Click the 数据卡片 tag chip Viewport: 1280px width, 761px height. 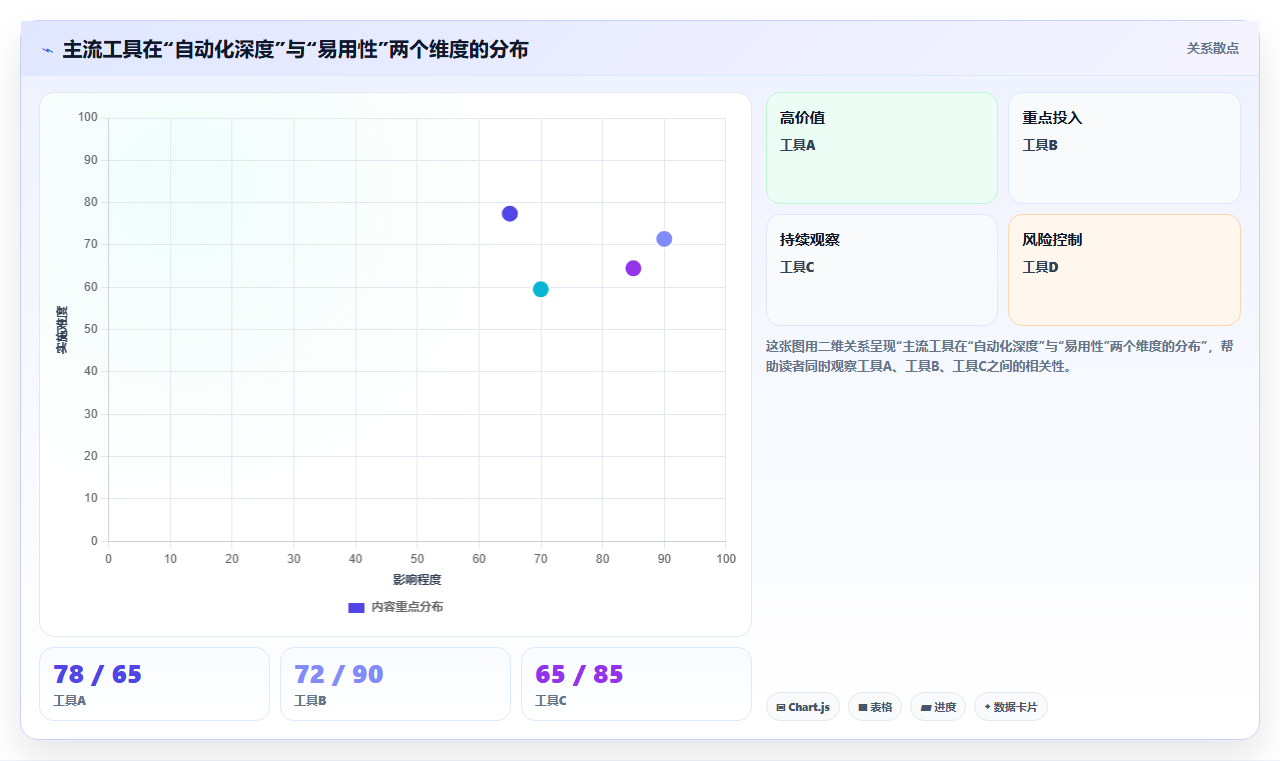click(1011, 707)
